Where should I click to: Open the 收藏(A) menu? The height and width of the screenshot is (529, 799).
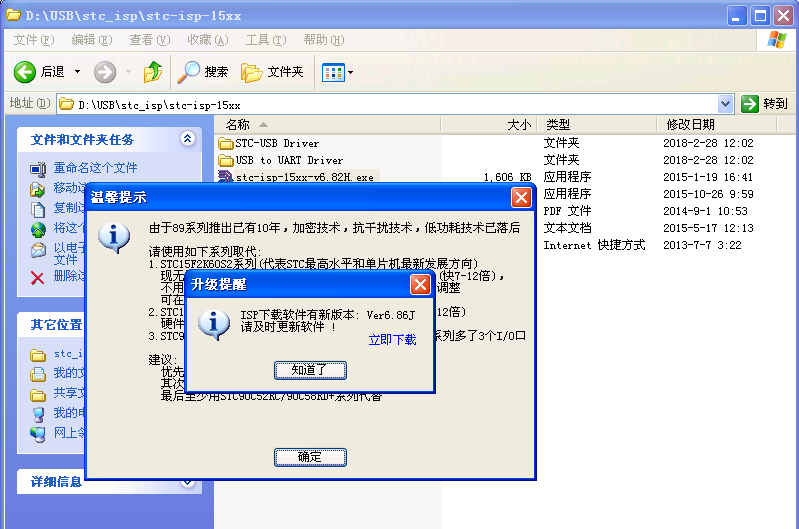[x=207, y=40]
